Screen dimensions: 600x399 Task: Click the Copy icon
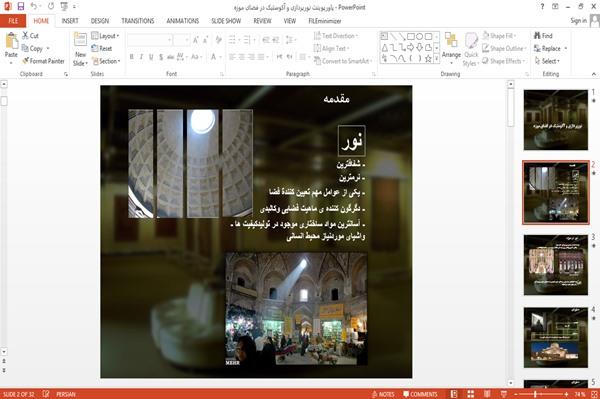[x=25, y=48]
